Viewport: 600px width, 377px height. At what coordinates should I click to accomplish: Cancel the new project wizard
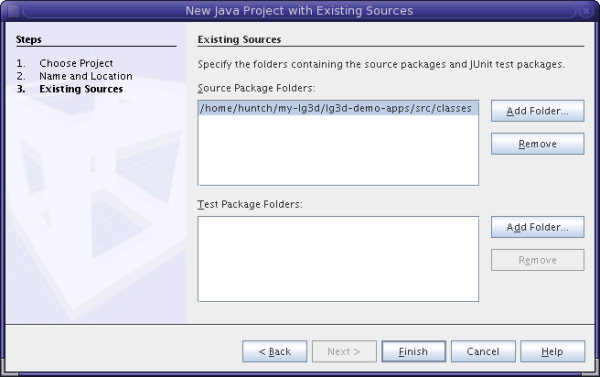[x=483, y=351]
